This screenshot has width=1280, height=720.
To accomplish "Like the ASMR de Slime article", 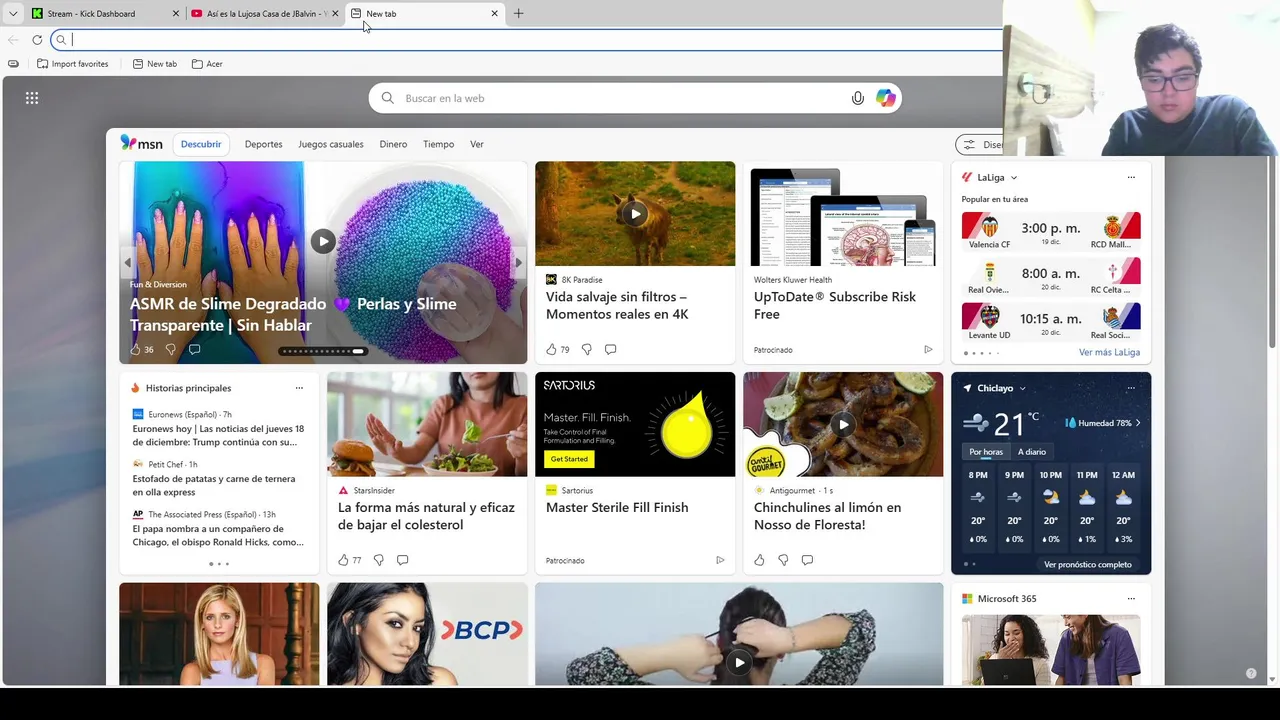I will click(136, 349).
